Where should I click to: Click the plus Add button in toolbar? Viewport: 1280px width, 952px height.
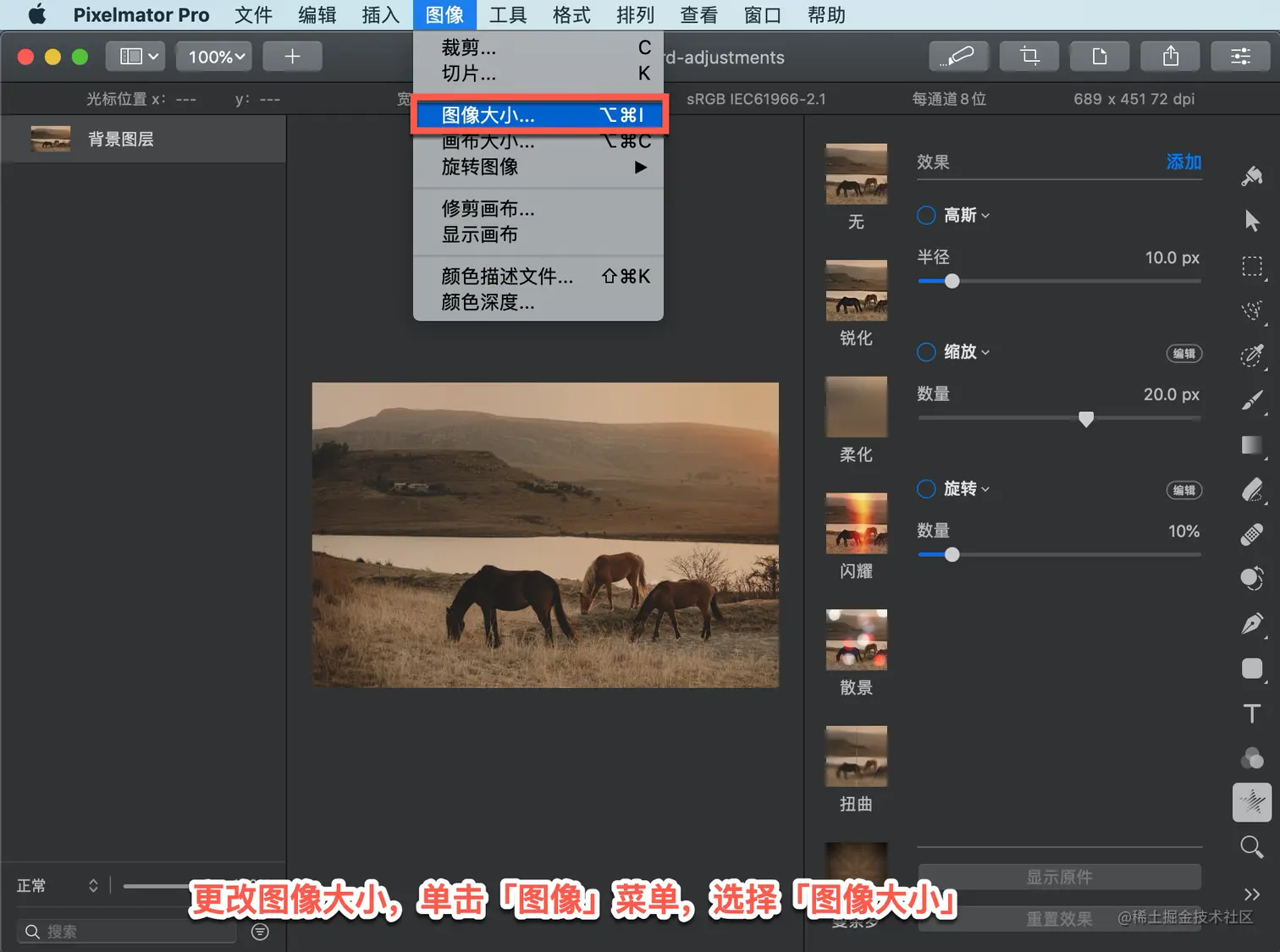[292, 57]
